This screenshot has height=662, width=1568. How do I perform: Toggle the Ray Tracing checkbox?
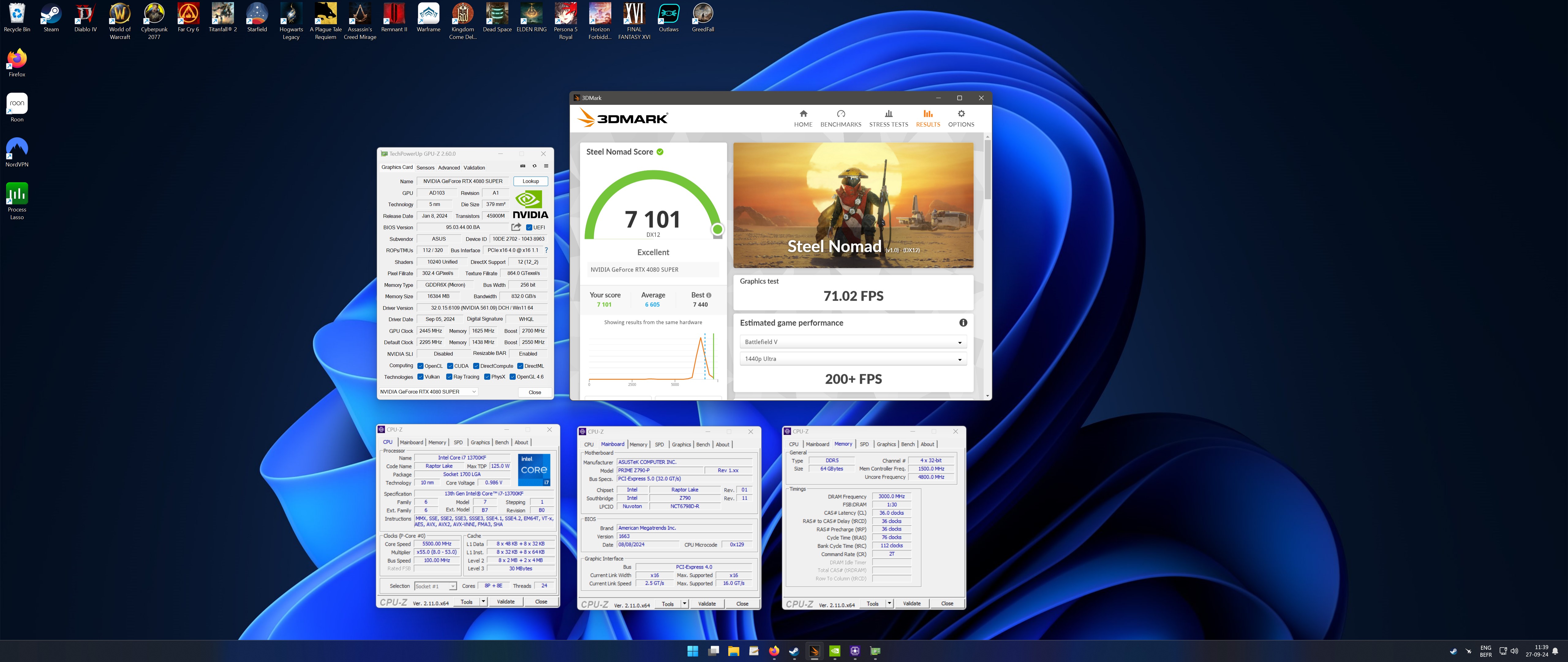(x=449, y=377)
